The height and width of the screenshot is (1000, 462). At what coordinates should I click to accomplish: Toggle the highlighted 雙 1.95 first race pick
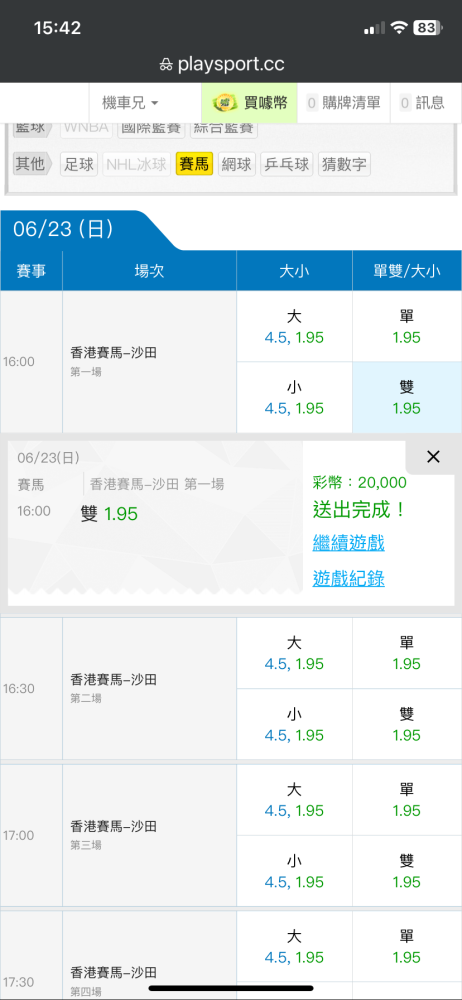pos(407,397)
